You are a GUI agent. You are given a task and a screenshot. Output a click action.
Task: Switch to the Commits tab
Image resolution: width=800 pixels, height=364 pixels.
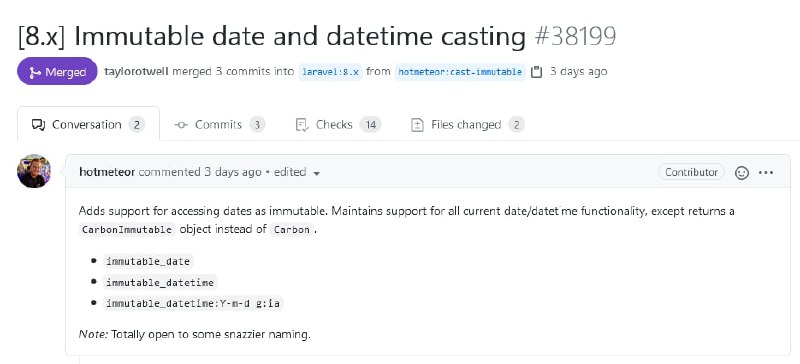[219, 125]
